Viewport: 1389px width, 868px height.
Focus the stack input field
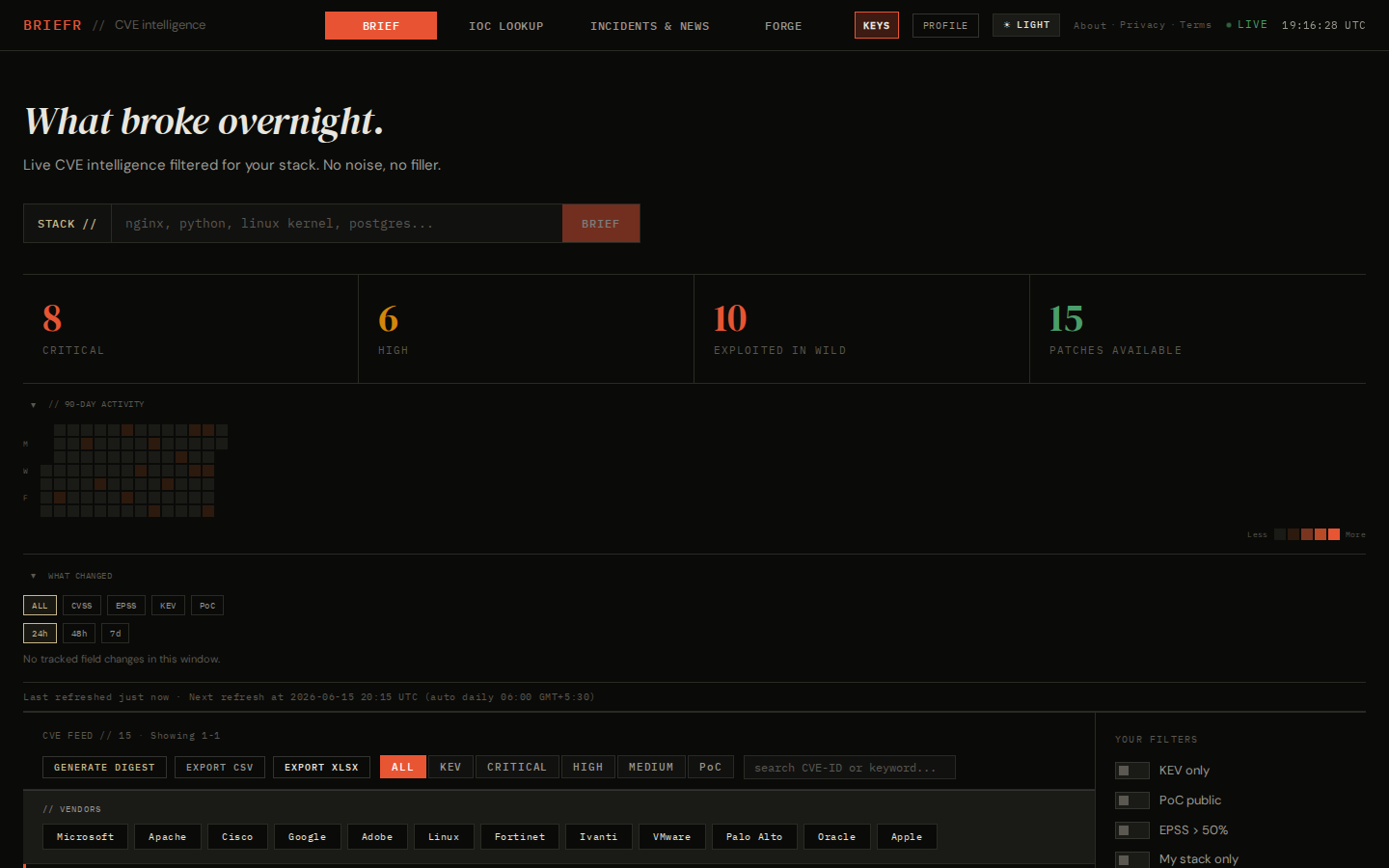click(337, 223)
